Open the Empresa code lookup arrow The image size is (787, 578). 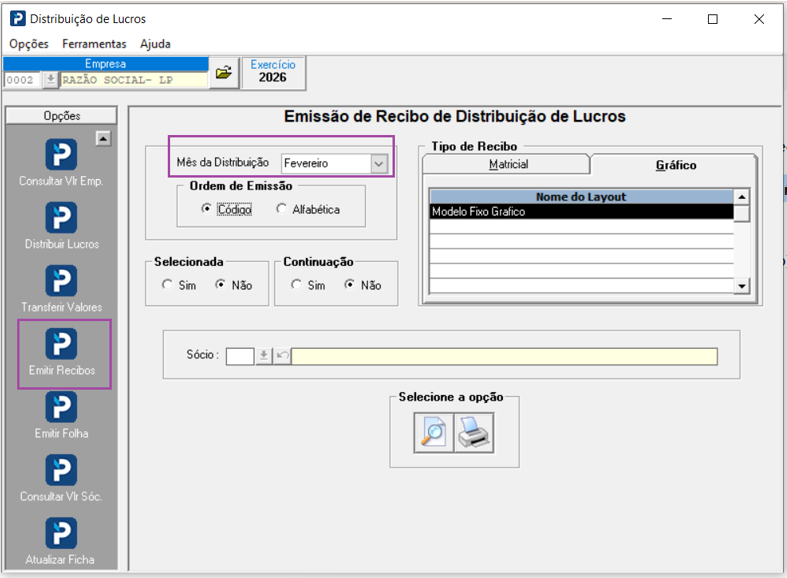pos(50,80)
